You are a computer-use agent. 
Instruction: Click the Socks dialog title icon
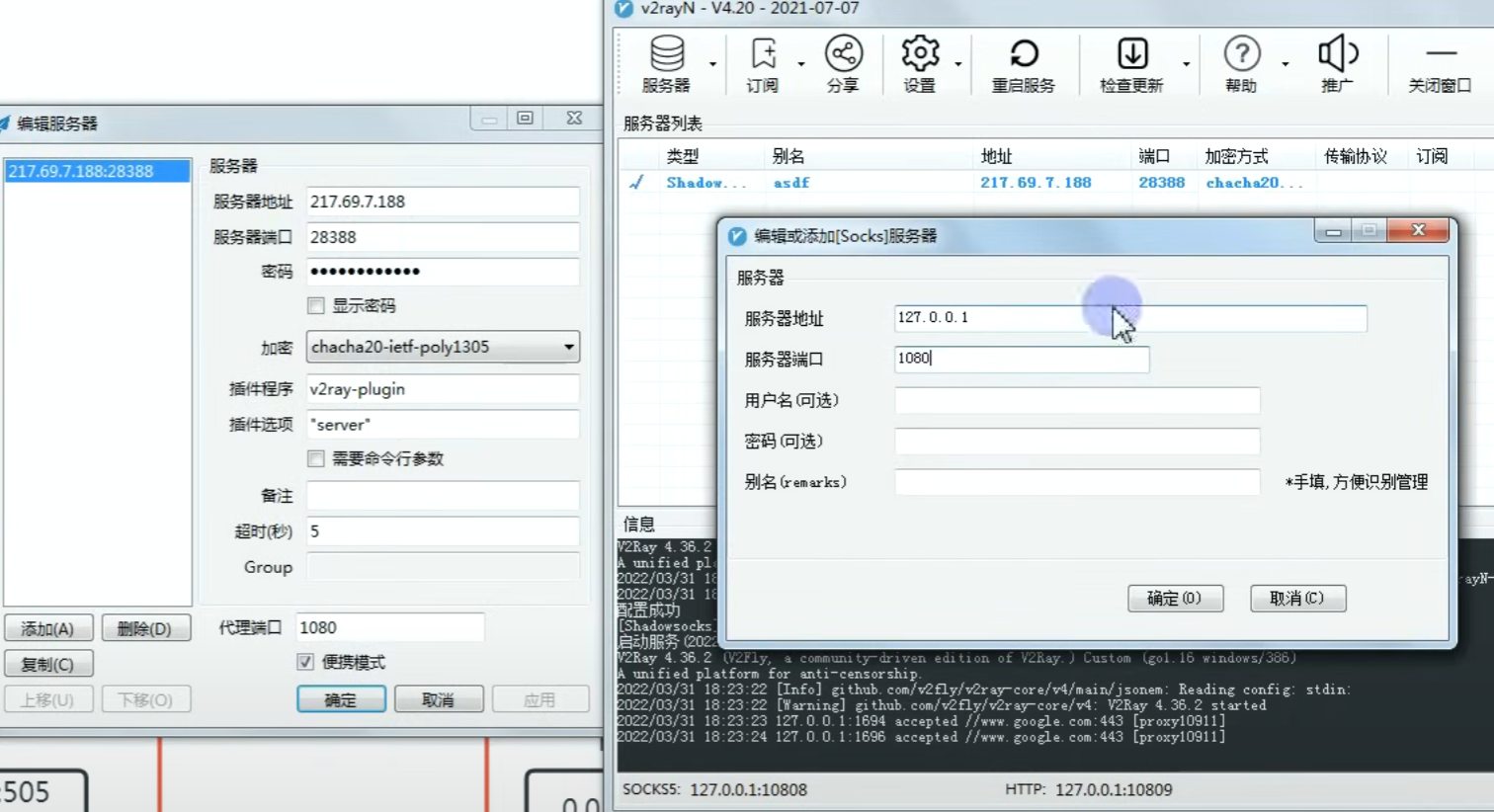click(x=737, y=236)
